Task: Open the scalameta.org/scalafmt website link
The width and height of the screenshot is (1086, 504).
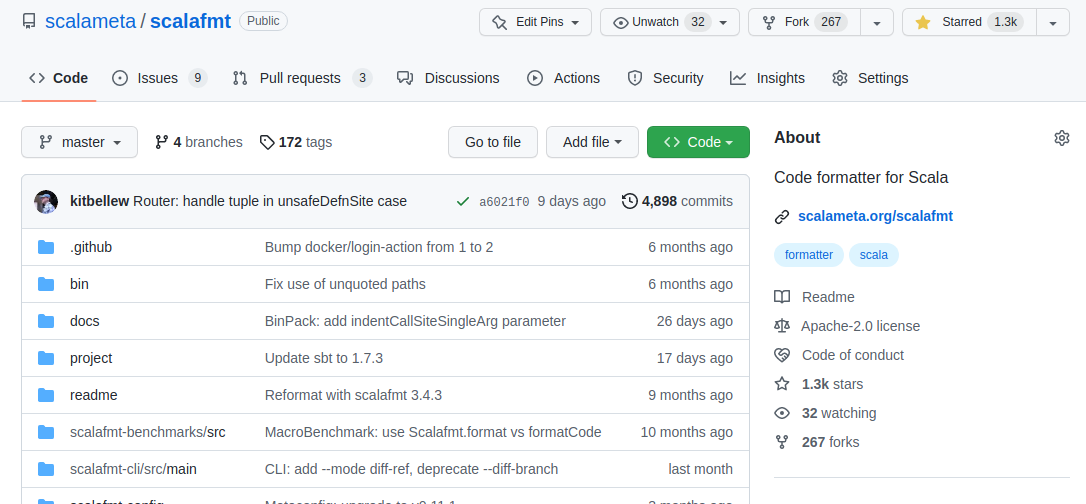Action: click(875, 216)
